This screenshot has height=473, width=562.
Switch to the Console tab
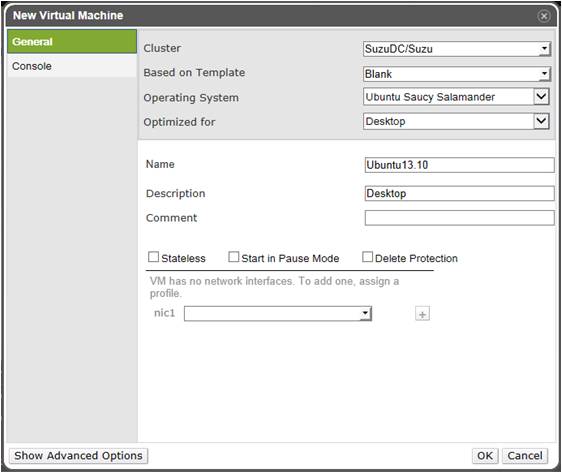tap(72, 66)
